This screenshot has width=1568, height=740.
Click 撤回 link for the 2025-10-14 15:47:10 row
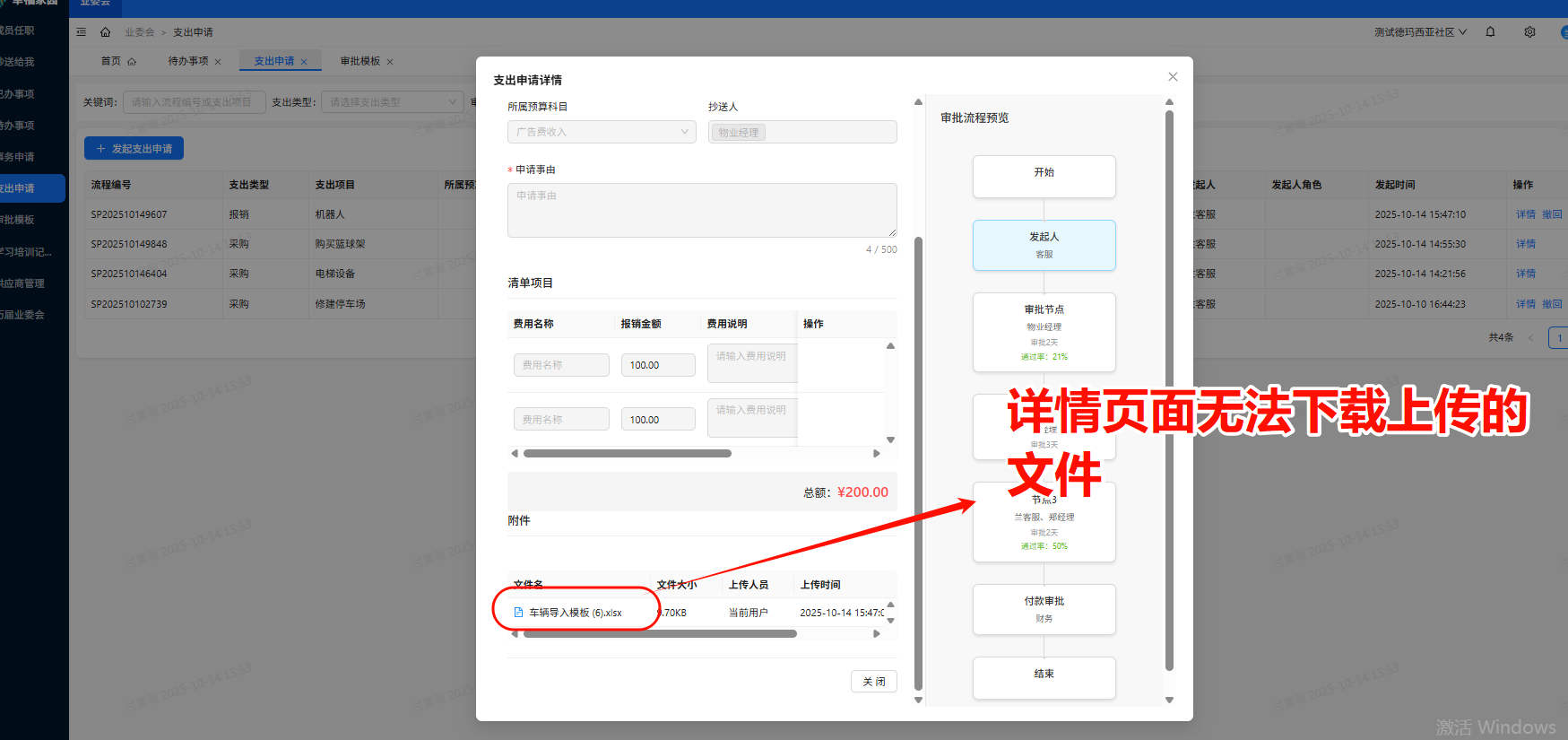pos(1552,214)
